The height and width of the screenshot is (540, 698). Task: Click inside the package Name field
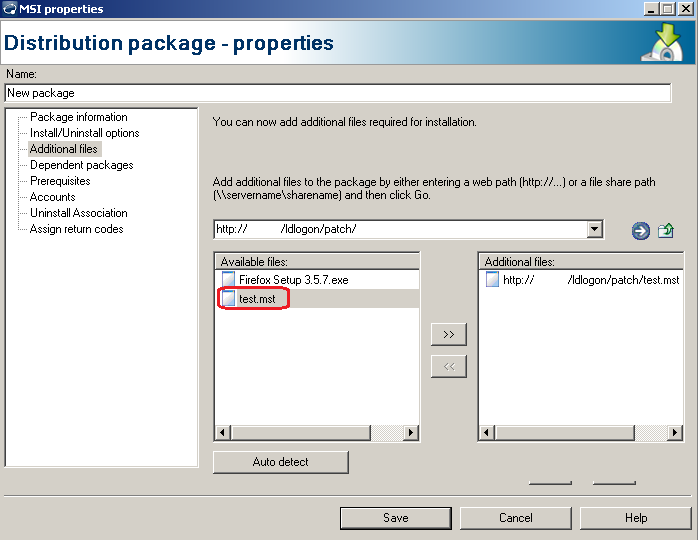coord(336,93)
